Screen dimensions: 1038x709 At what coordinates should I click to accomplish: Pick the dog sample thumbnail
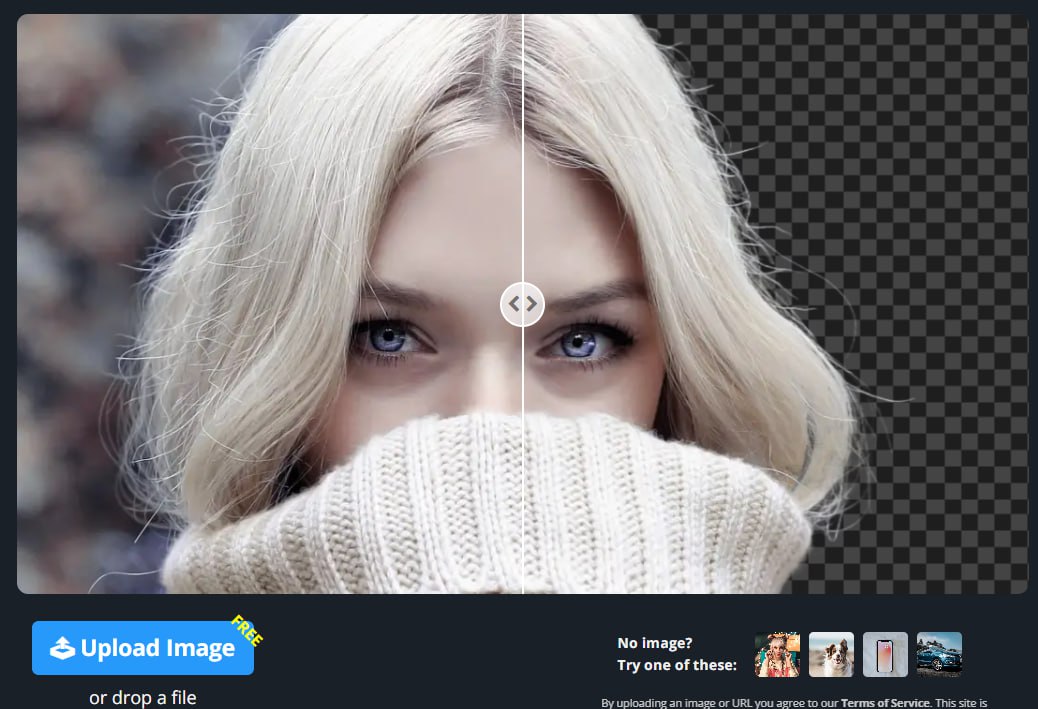[x=831, y=654]
